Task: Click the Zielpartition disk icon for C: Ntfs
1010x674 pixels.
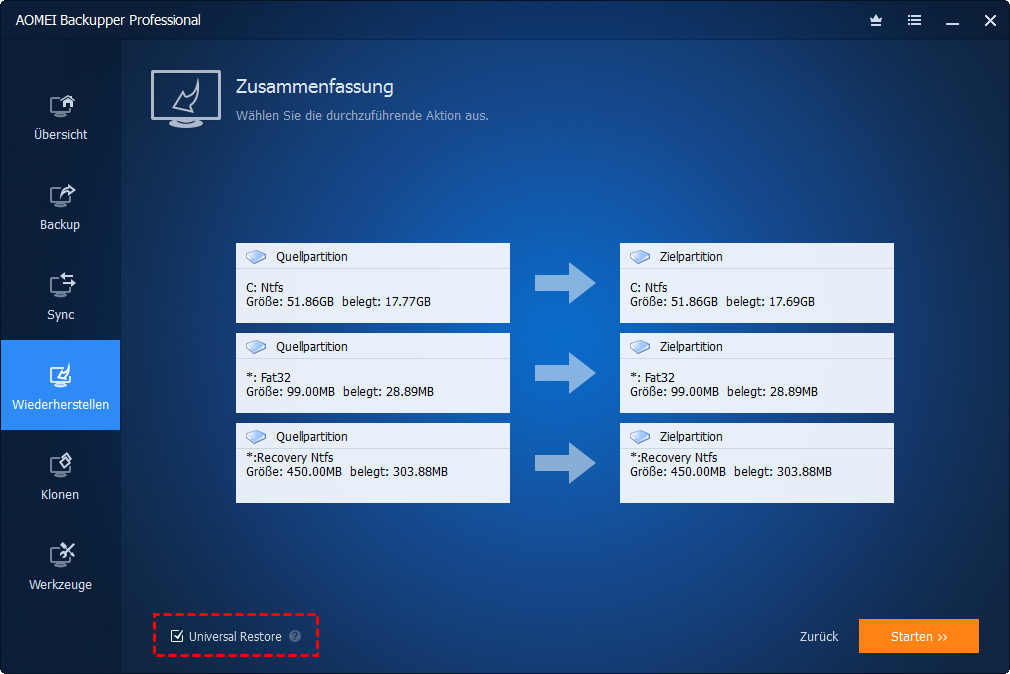Action: click(x=640, y=256)
